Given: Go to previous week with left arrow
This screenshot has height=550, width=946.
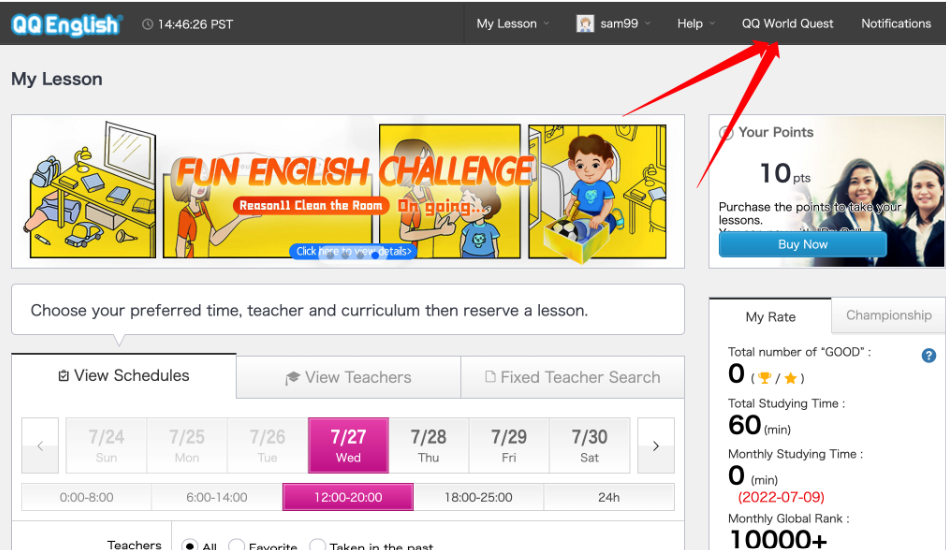Looking at the screenshot, I should (x=40, y=446).
